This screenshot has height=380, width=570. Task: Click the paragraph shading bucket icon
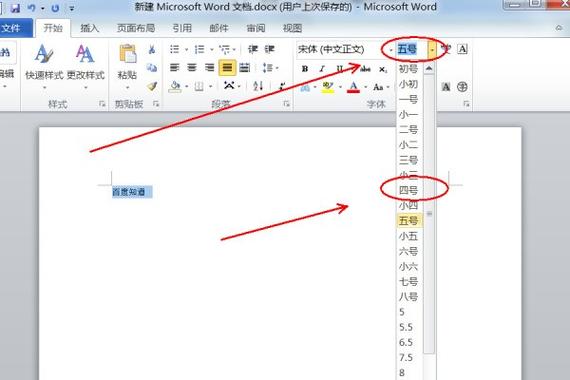[x=175, y=87]
